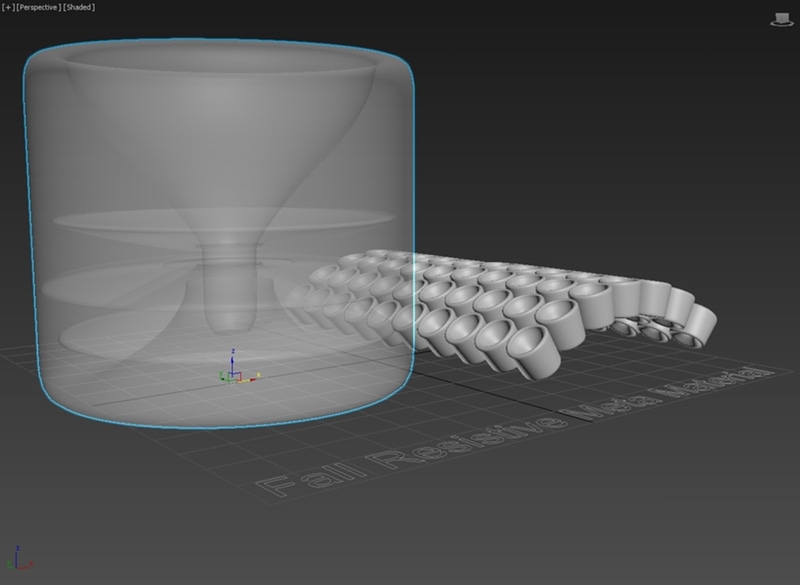
Task: Open the [Perspective] viewport view menu
Action: [39, 8]
